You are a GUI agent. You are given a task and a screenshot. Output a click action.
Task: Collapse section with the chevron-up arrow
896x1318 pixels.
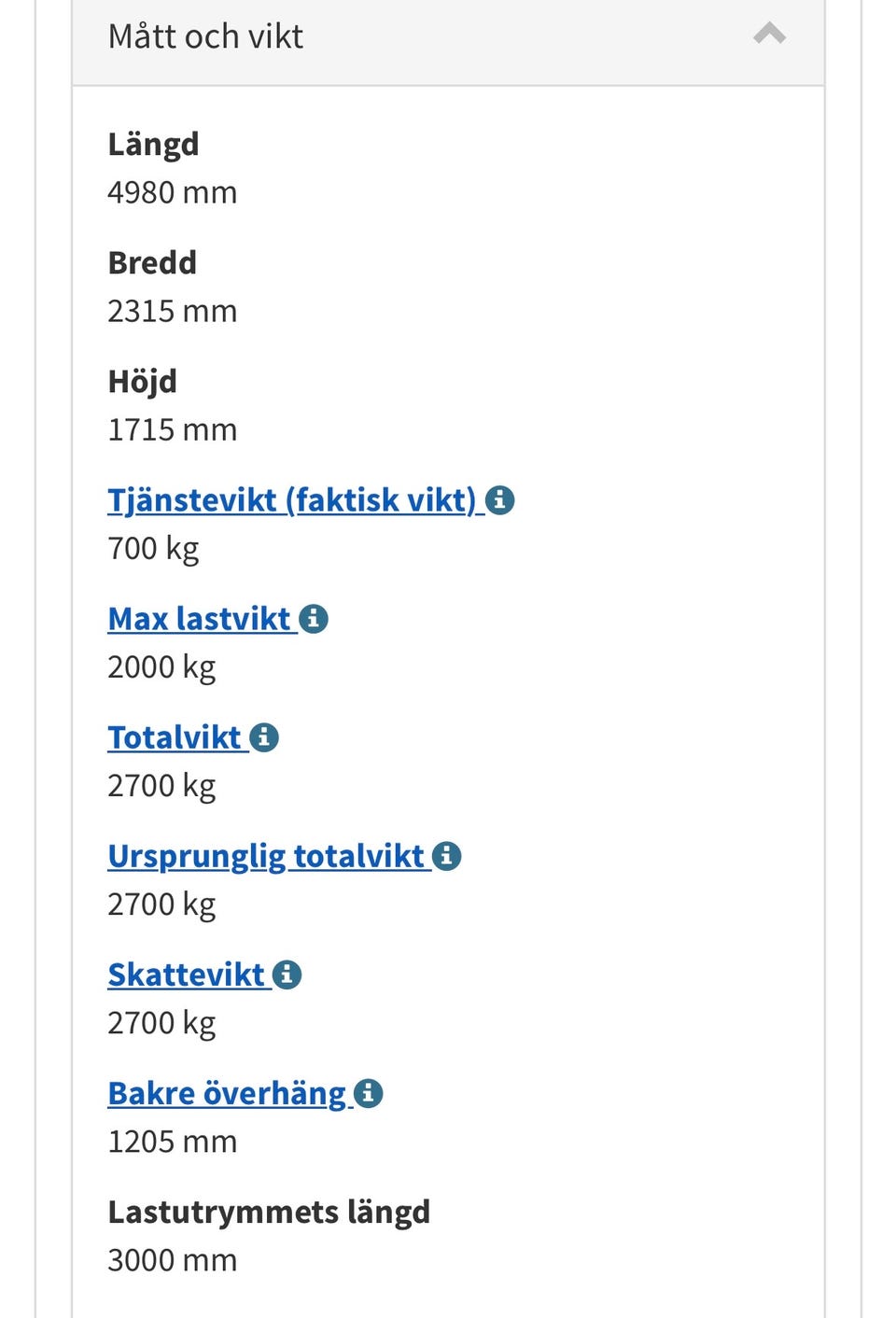tap(769, 35)
